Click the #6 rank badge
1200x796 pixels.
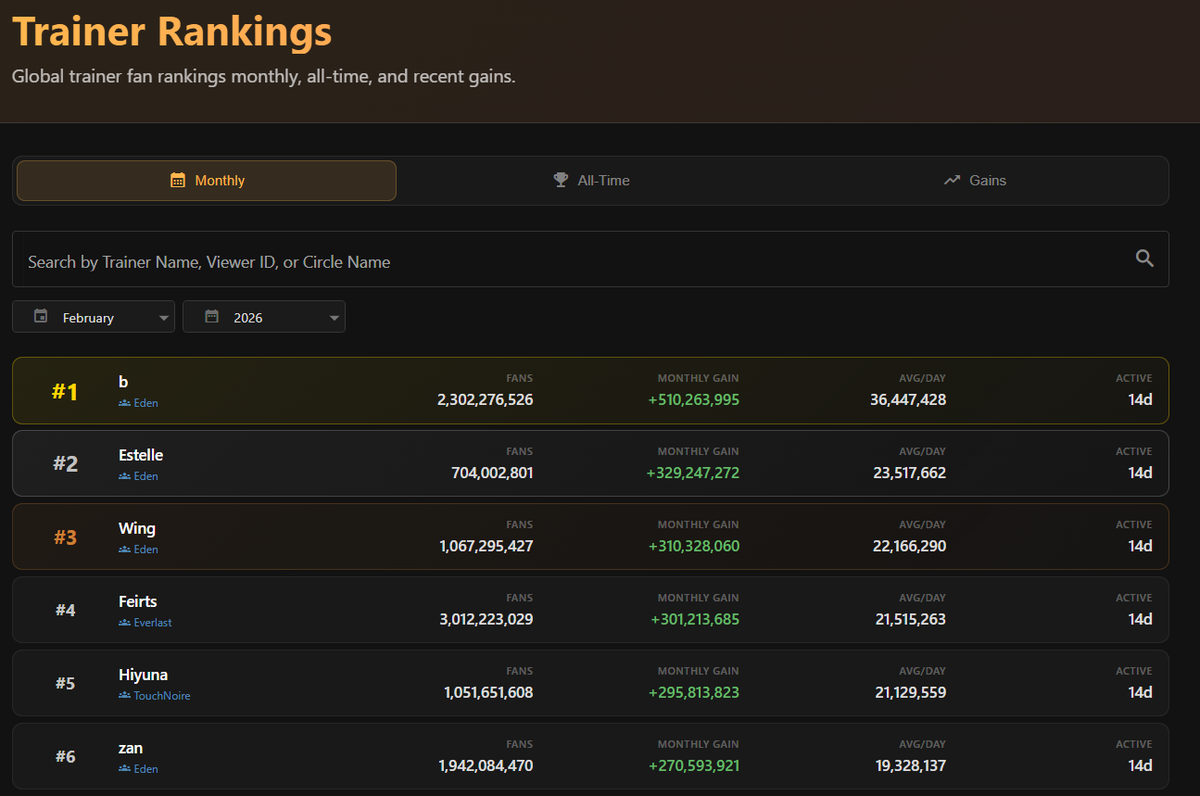[65, 756]
